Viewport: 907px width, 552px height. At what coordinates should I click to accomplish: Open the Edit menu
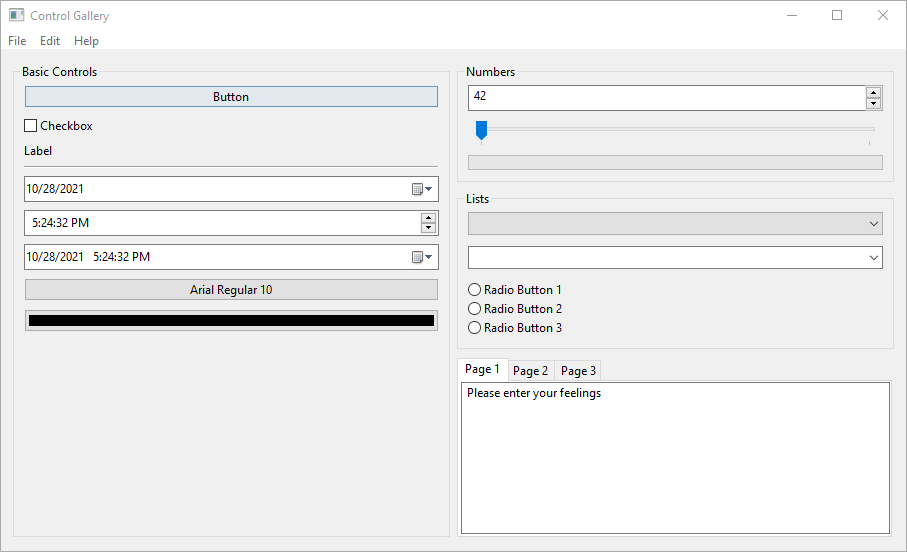50,41
